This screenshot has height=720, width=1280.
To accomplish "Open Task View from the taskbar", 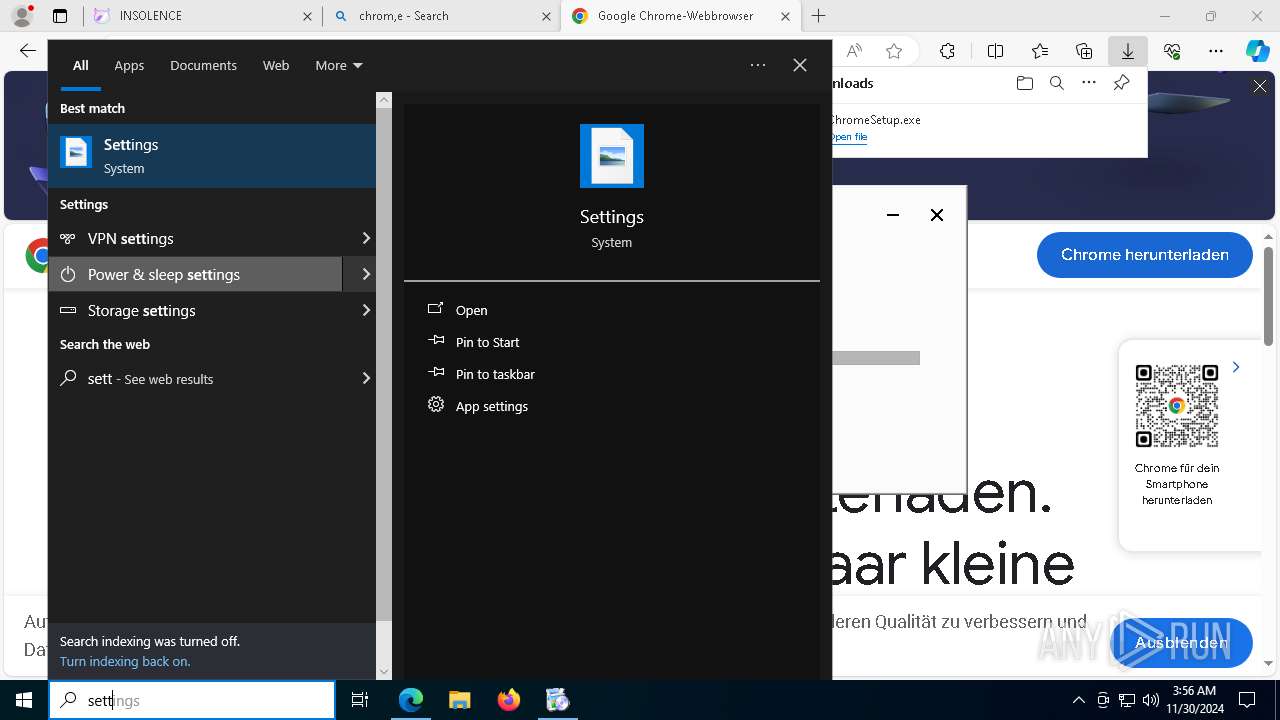I will point(360,700).
